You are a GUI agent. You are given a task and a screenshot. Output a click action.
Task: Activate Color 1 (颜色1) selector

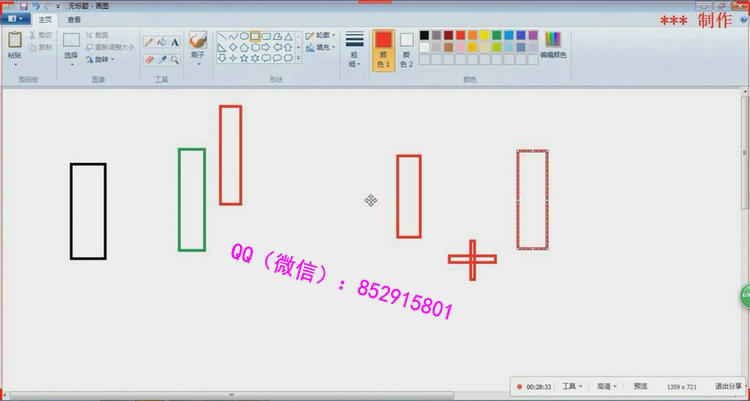click(x=383, y=46)
